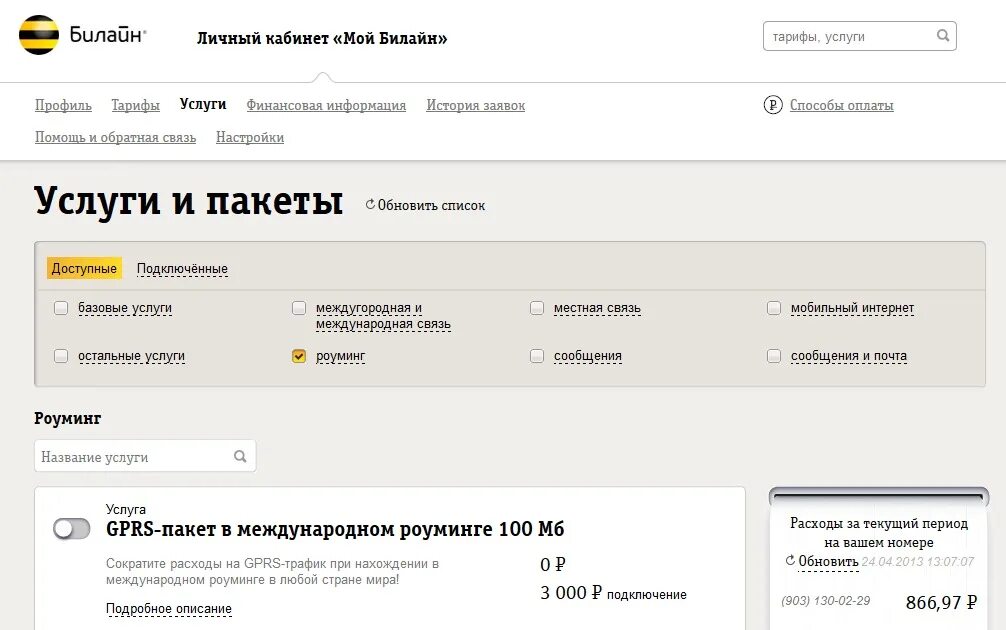Viewport: 1006px width, 630px height.
Task: Check the остальные услуги checkbox
Action: [x=61, y=355]
